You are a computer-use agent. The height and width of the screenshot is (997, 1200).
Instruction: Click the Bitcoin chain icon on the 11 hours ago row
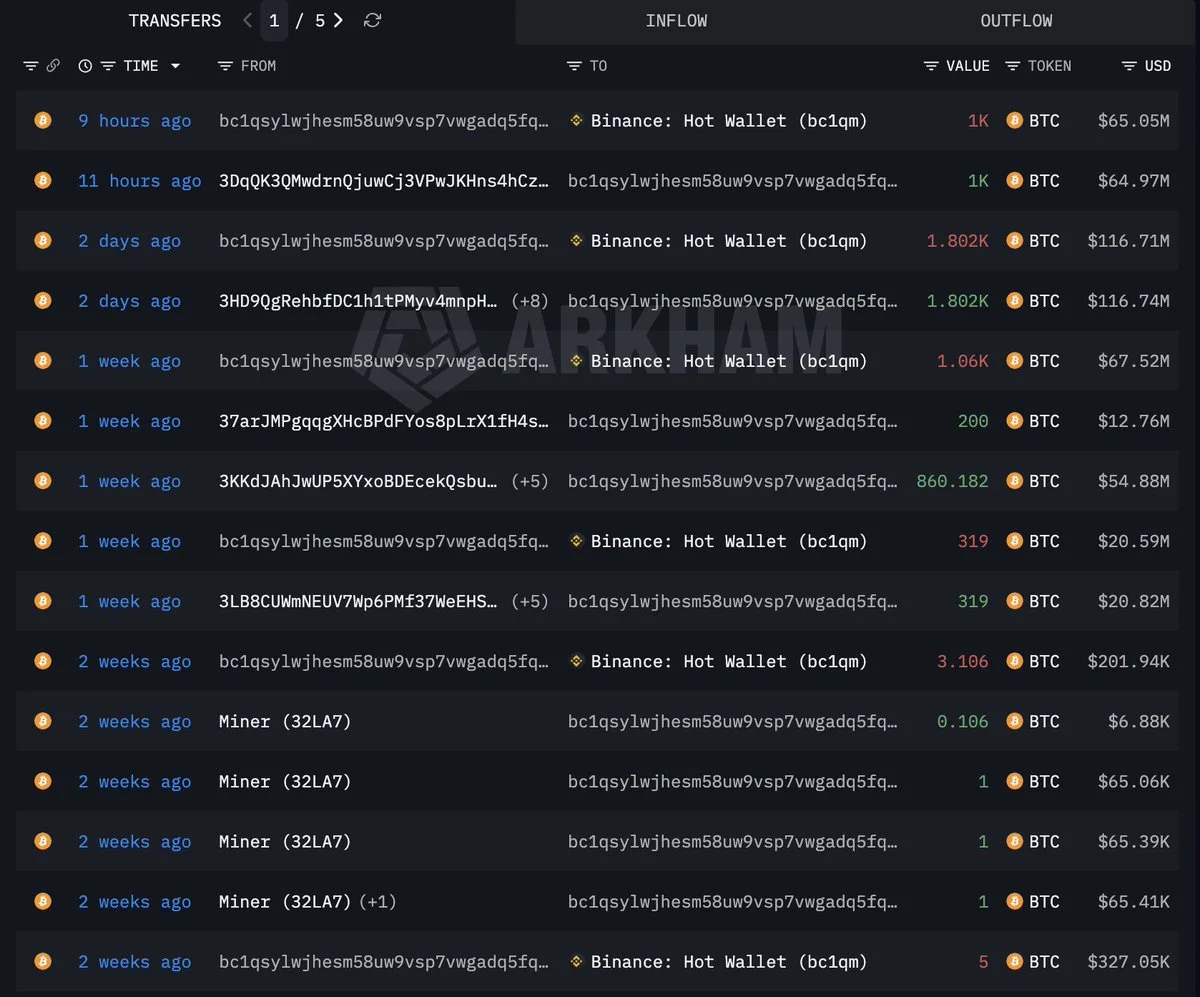42,180
